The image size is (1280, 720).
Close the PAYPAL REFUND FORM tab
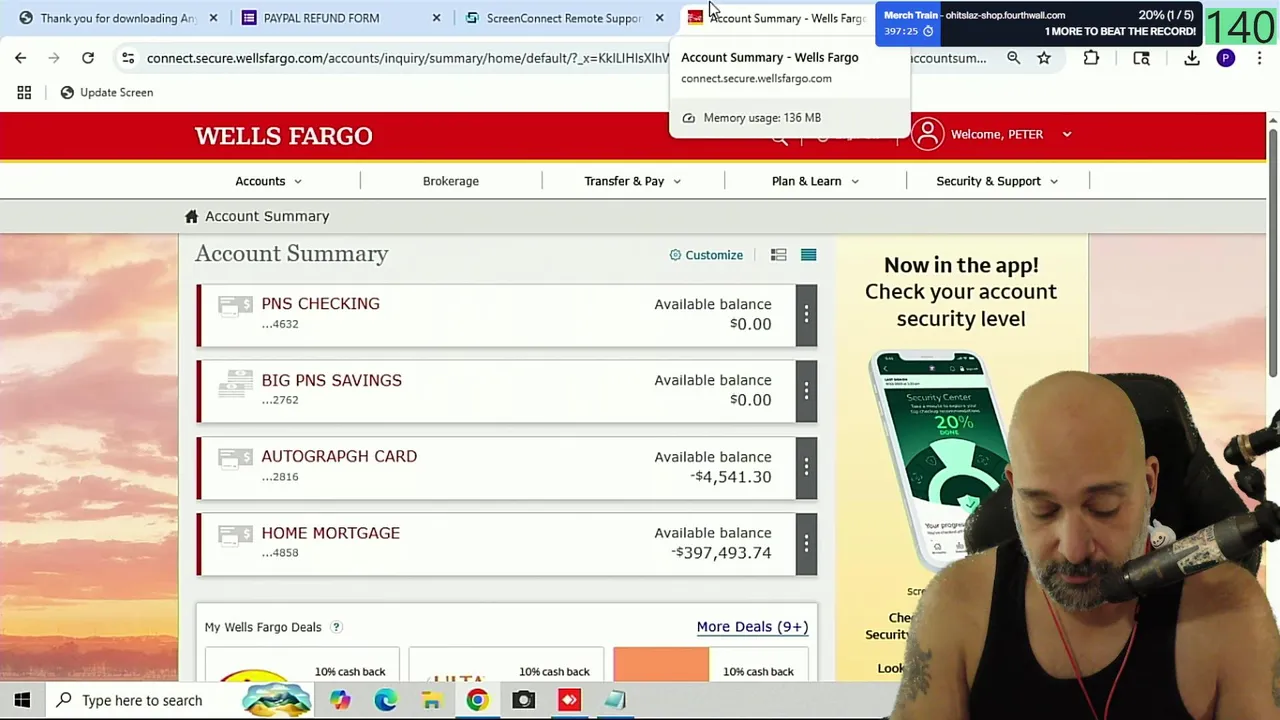[x=436, y=18]
